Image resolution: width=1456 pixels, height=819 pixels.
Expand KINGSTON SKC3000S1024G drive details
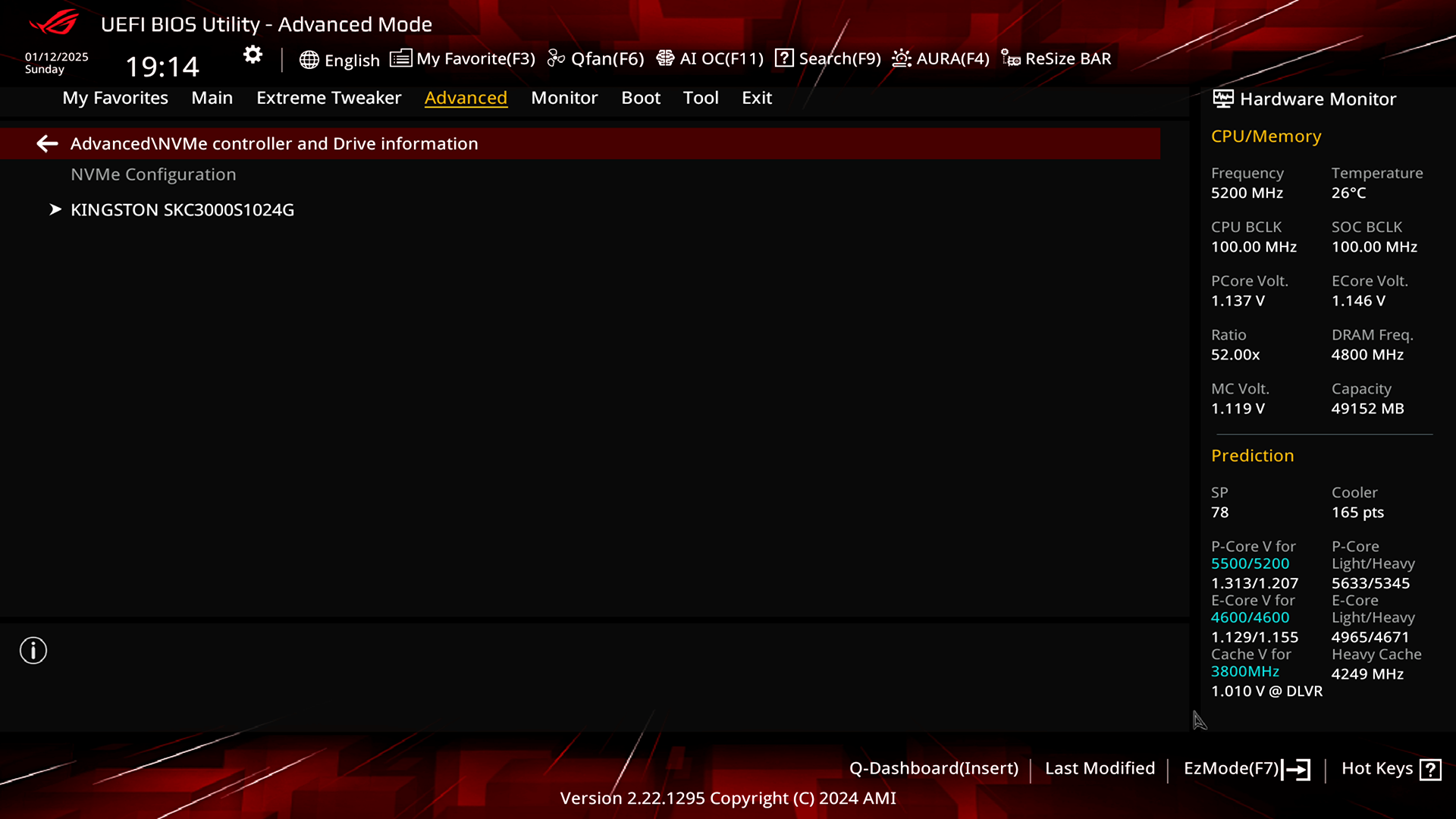[182, 210]
